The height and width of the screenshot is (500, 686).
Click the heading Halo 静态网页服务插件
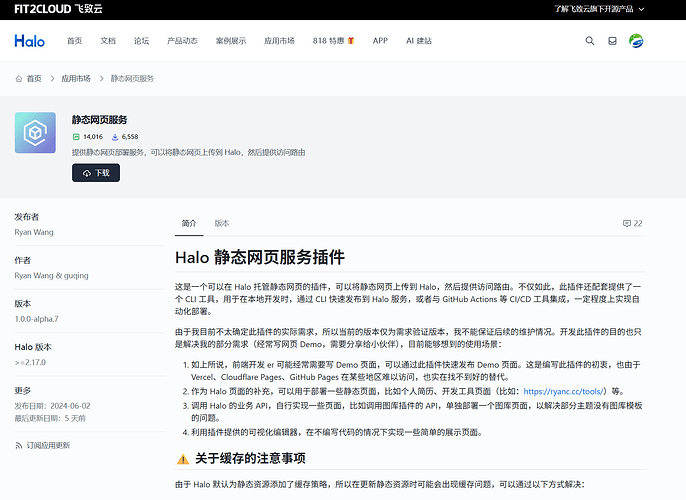(260, 257)
